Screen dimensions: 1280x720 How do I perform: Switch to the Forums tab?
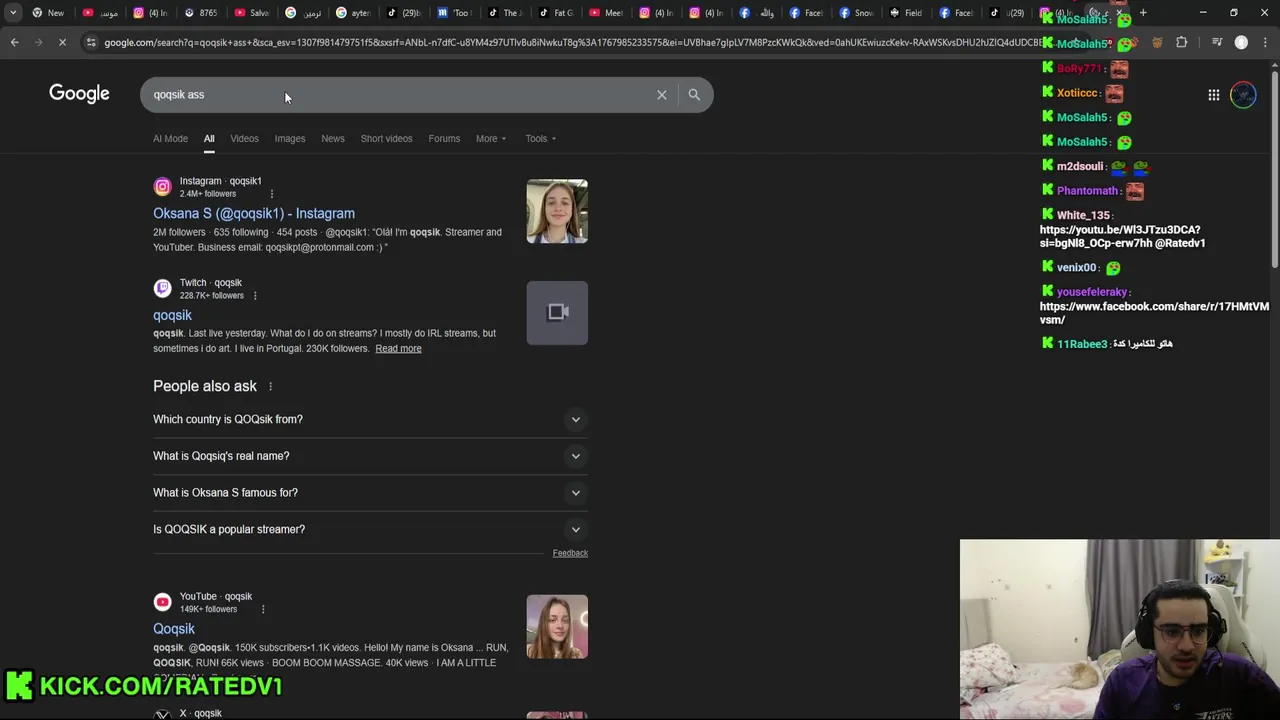444,139
